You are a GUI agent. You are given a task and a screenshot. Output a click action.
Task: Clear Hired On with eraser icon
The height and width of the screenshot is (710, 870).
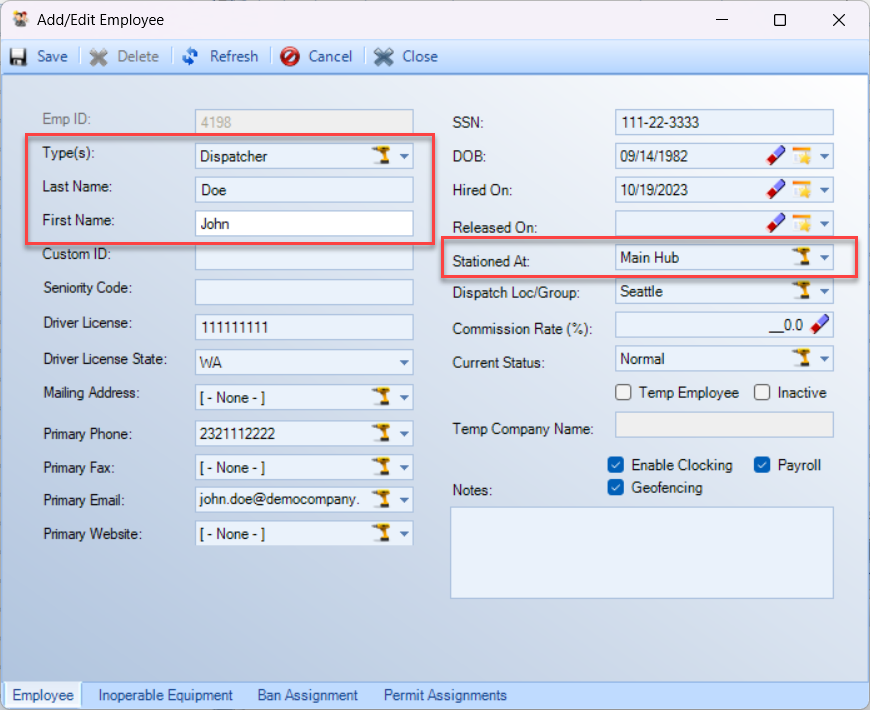point(776,190)
